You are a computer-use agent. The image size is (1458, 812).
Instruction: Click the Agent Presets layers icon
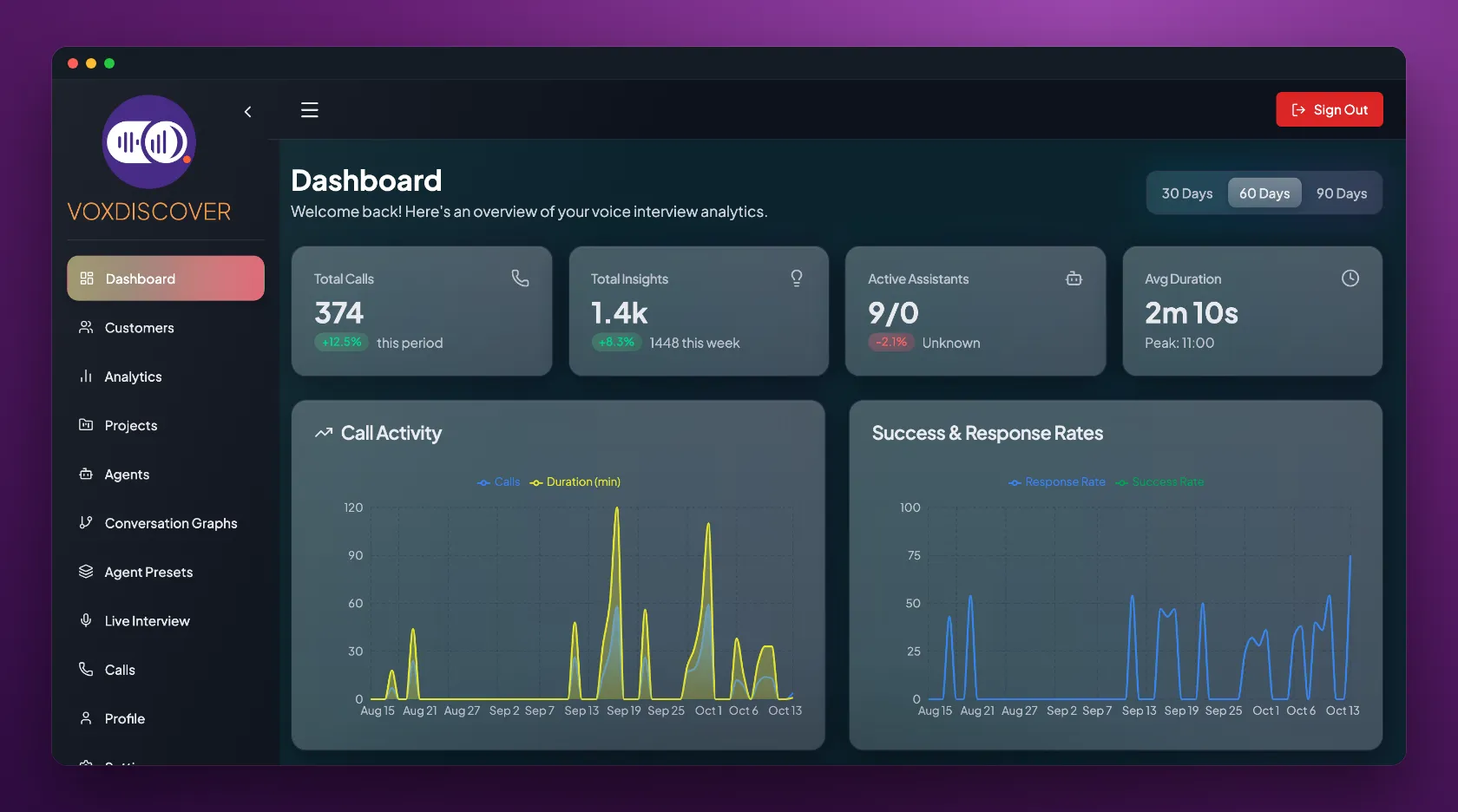[86, 572]
